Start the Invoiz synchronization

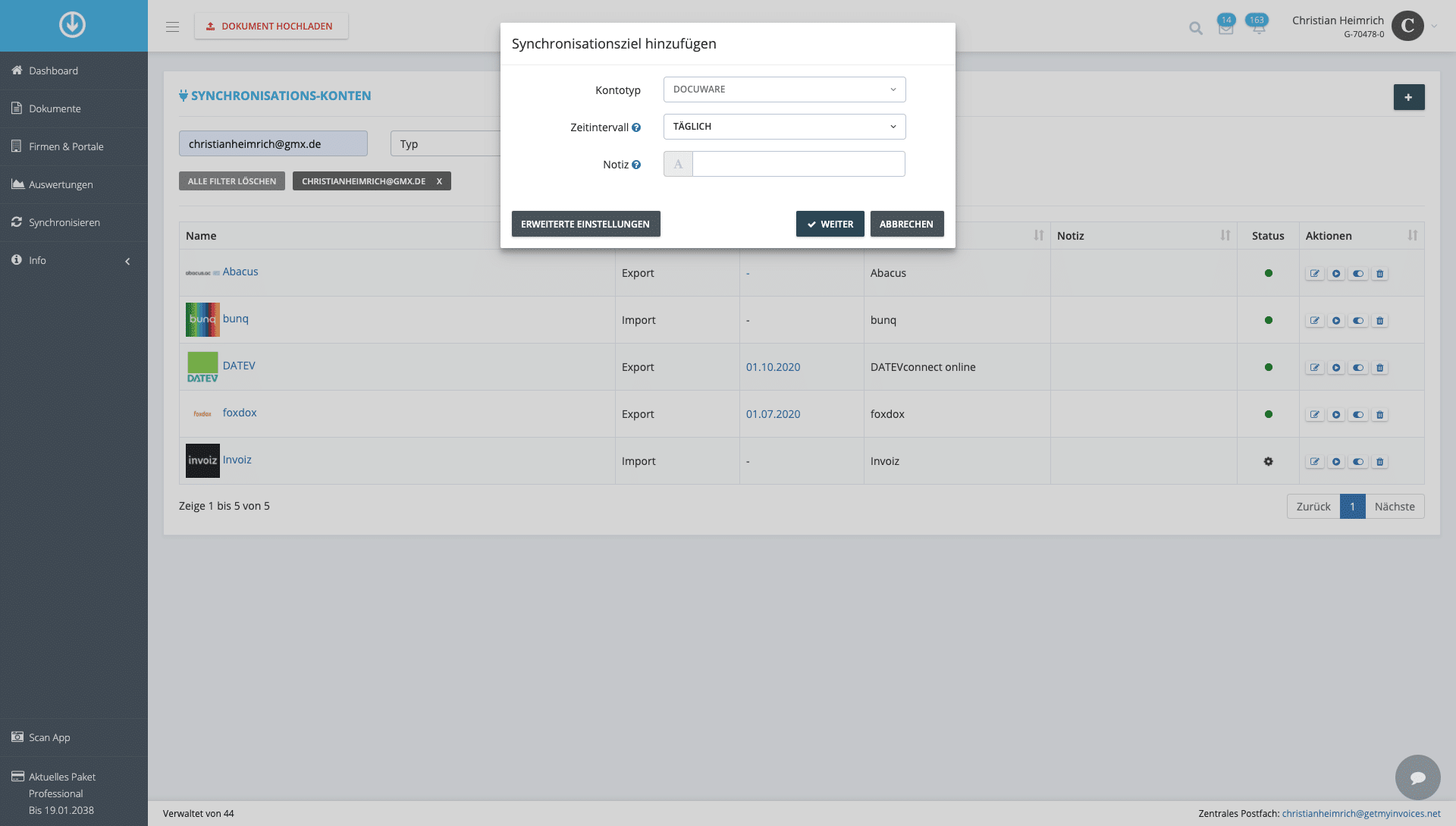pos(1336,462)
